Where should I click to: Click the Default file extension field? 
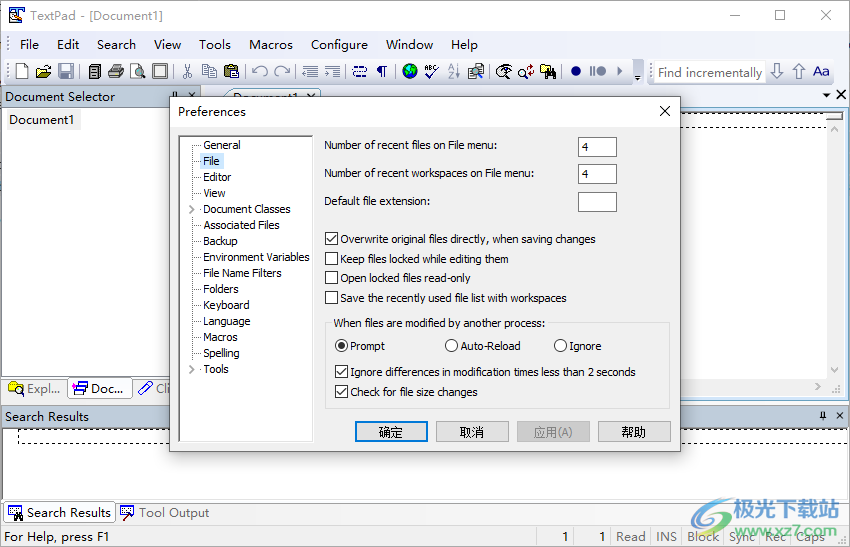597,202
